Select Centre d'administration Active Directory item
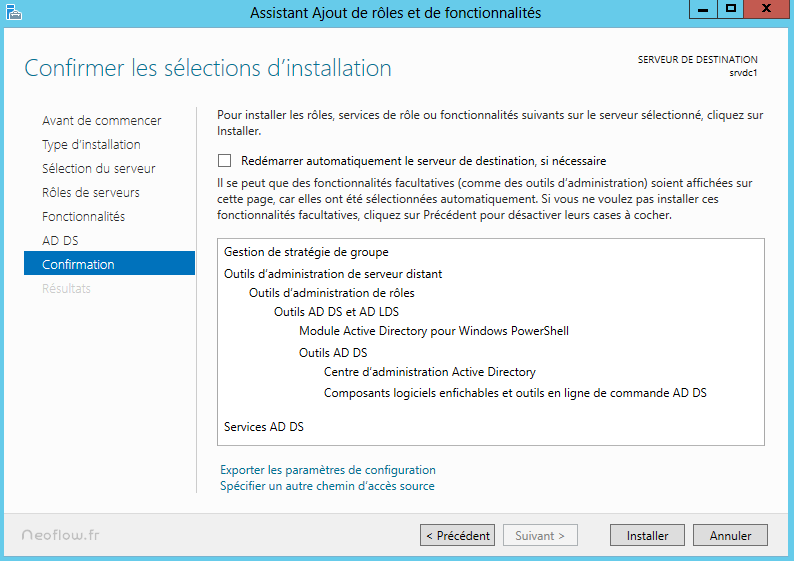The height and width of the screenshot is (561, 794). tap(429, 372)
